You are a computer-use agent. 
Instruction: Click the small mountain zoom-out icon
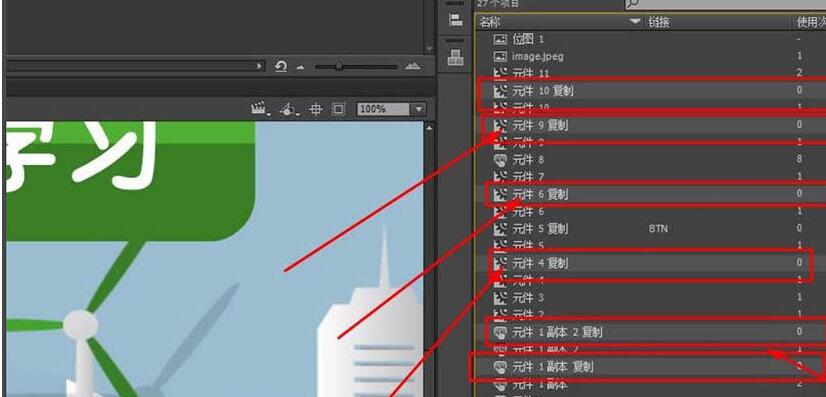click(x=301, y=67)
